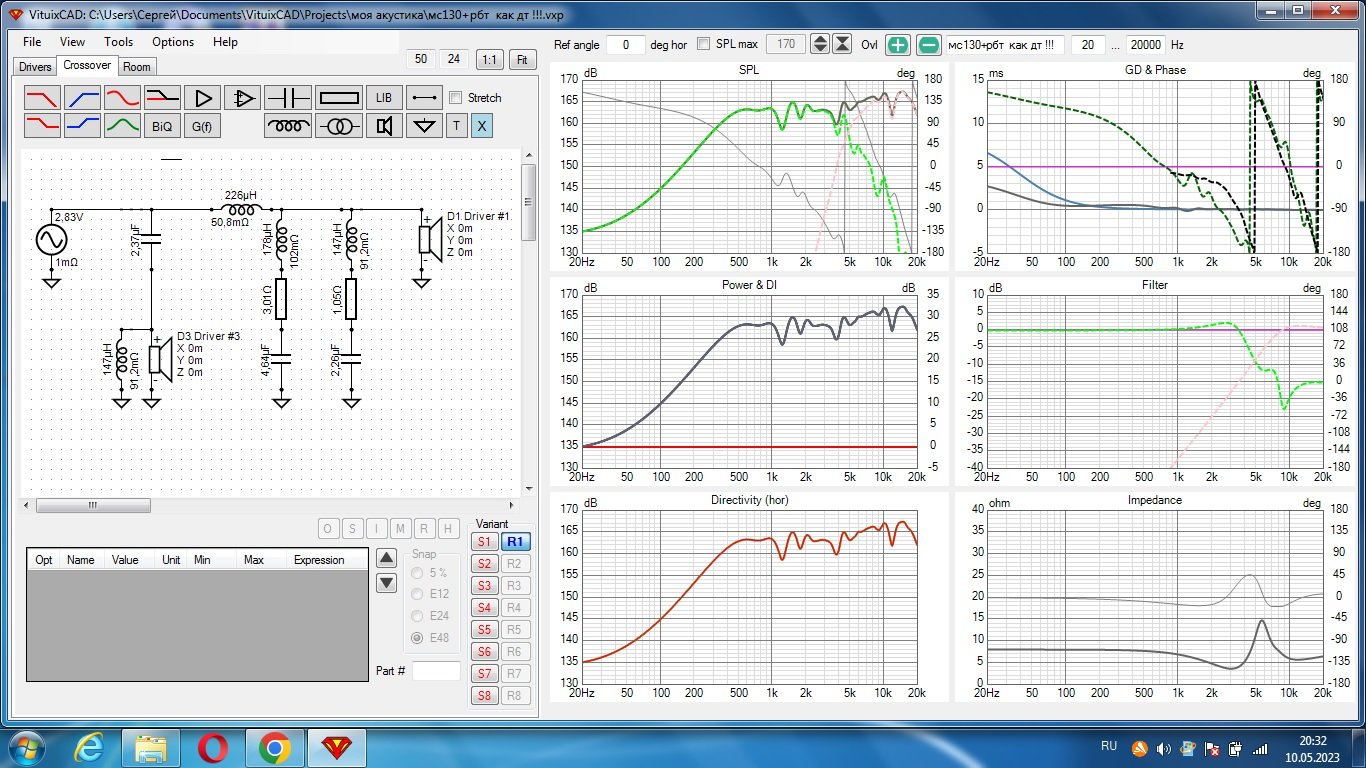Add a loudspeaker driver symbol
The image size is (1366, 768).
point(383,126)
